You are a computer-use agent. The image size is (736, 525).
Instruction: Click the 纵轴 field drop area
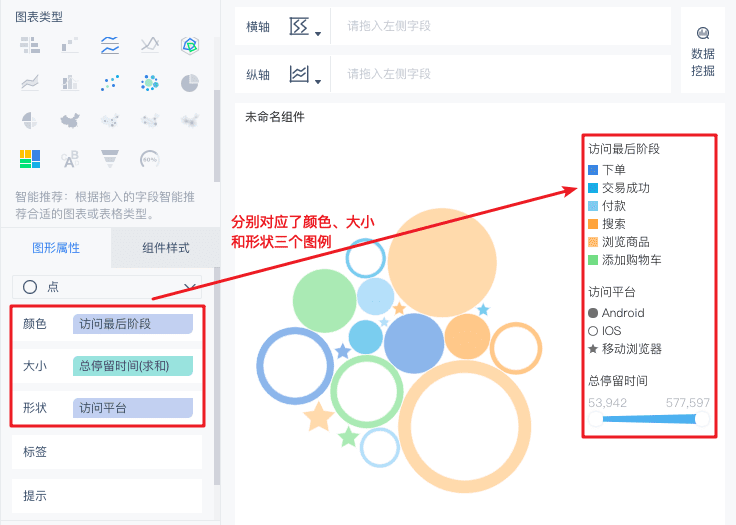pos(501,74)
